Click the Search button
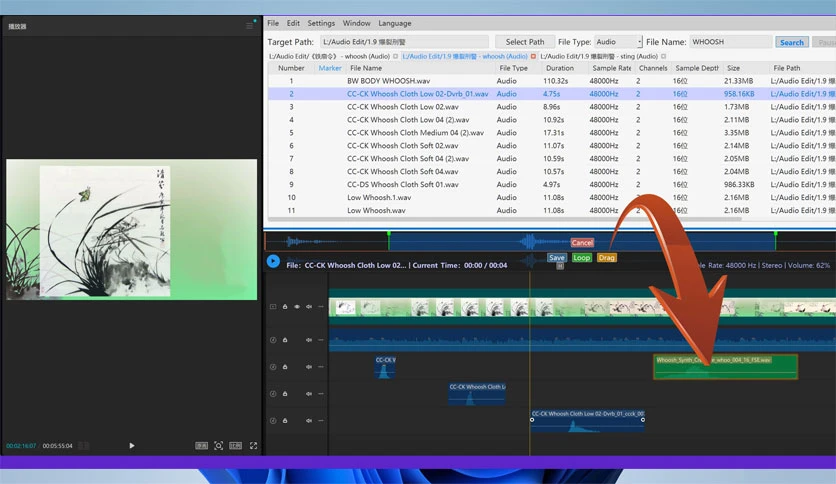Viewport: 836px width, 484px height. coord(792,42)
